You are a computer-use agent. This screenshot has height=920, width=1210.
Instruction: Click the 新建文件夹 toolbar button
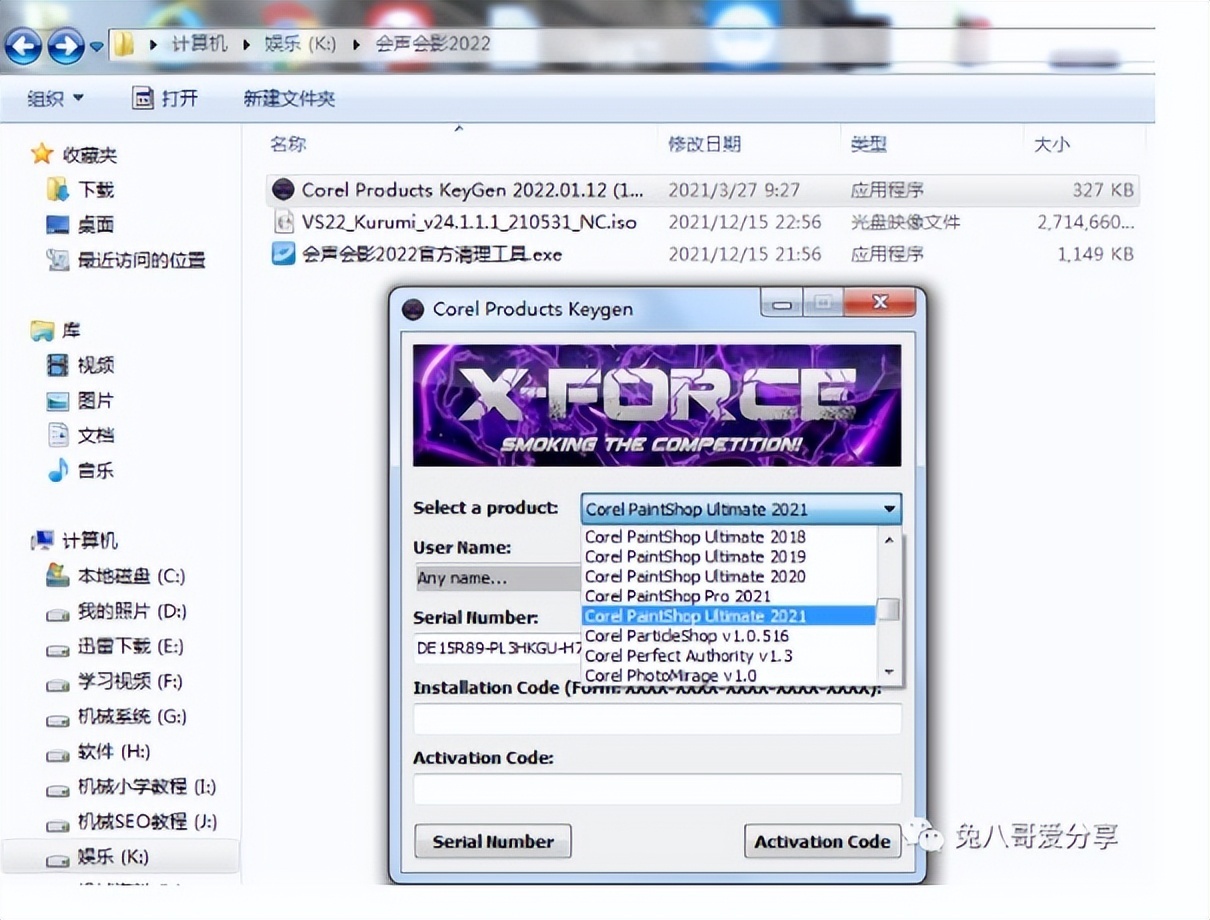[x=289, y=98]
